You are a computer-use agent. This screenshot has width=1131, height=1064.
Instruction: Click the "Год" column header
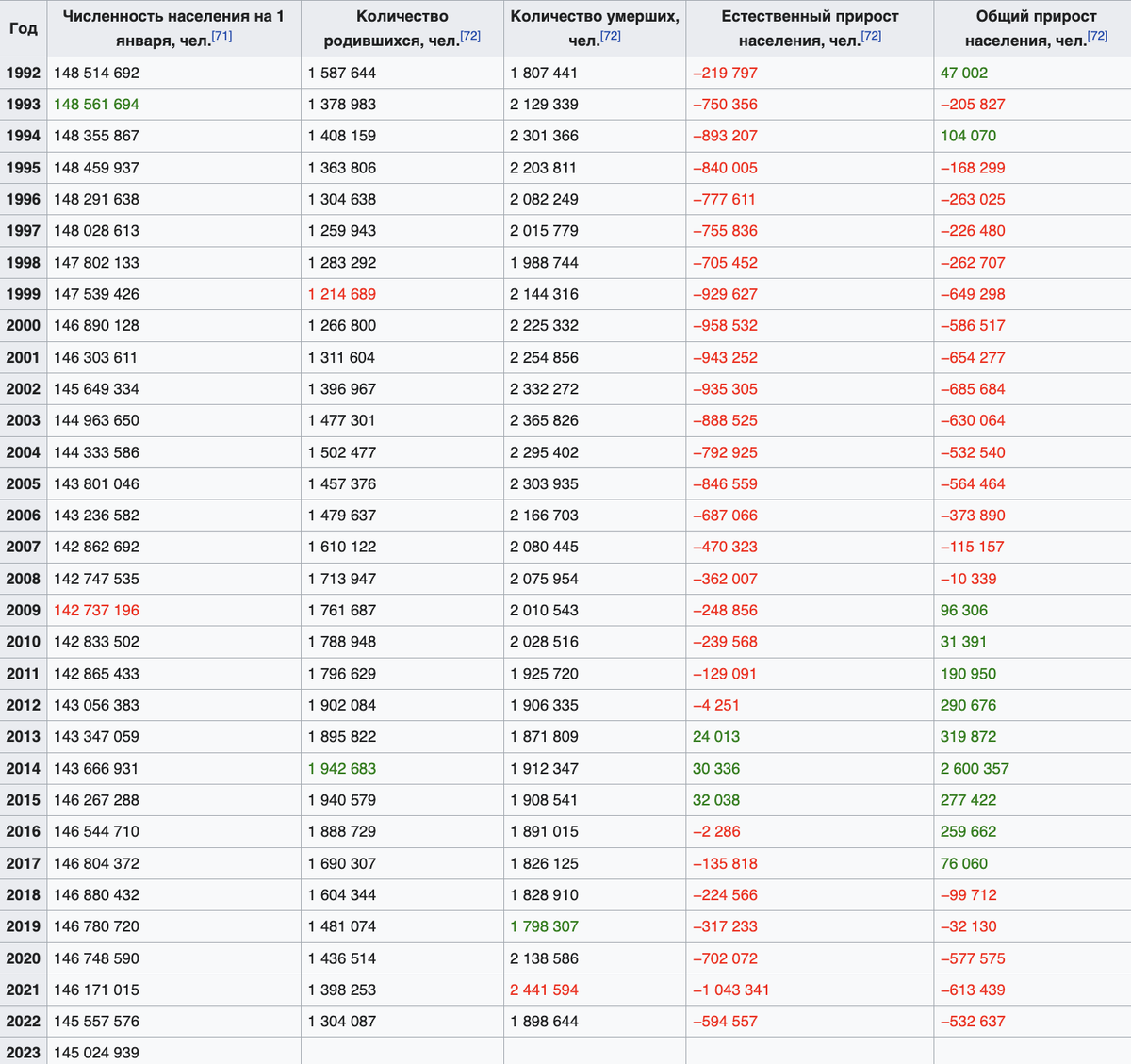pos(24,28)
